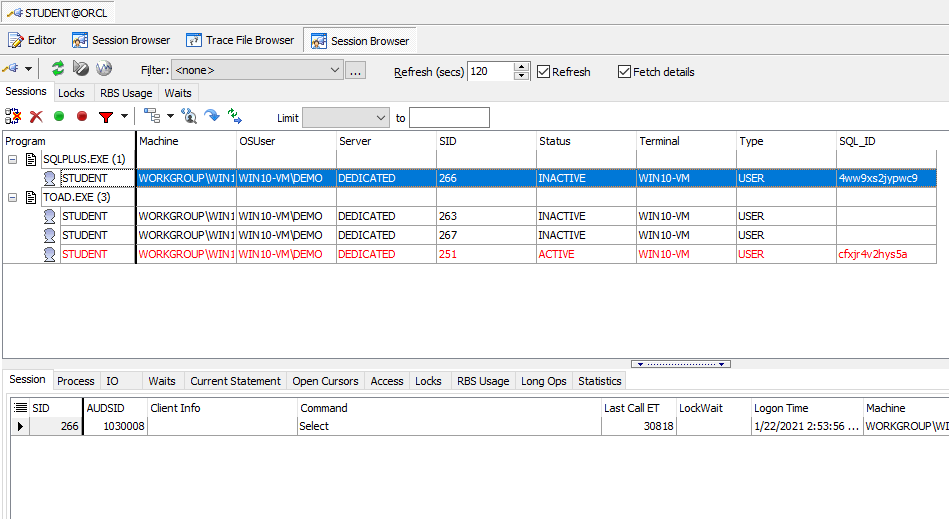Sort by the Program column header

point(69,141)
